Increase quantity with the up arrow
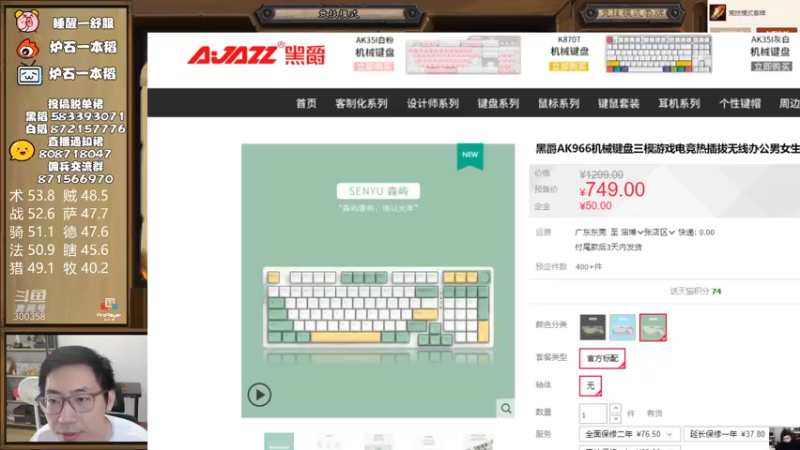 tap(615, 408)
